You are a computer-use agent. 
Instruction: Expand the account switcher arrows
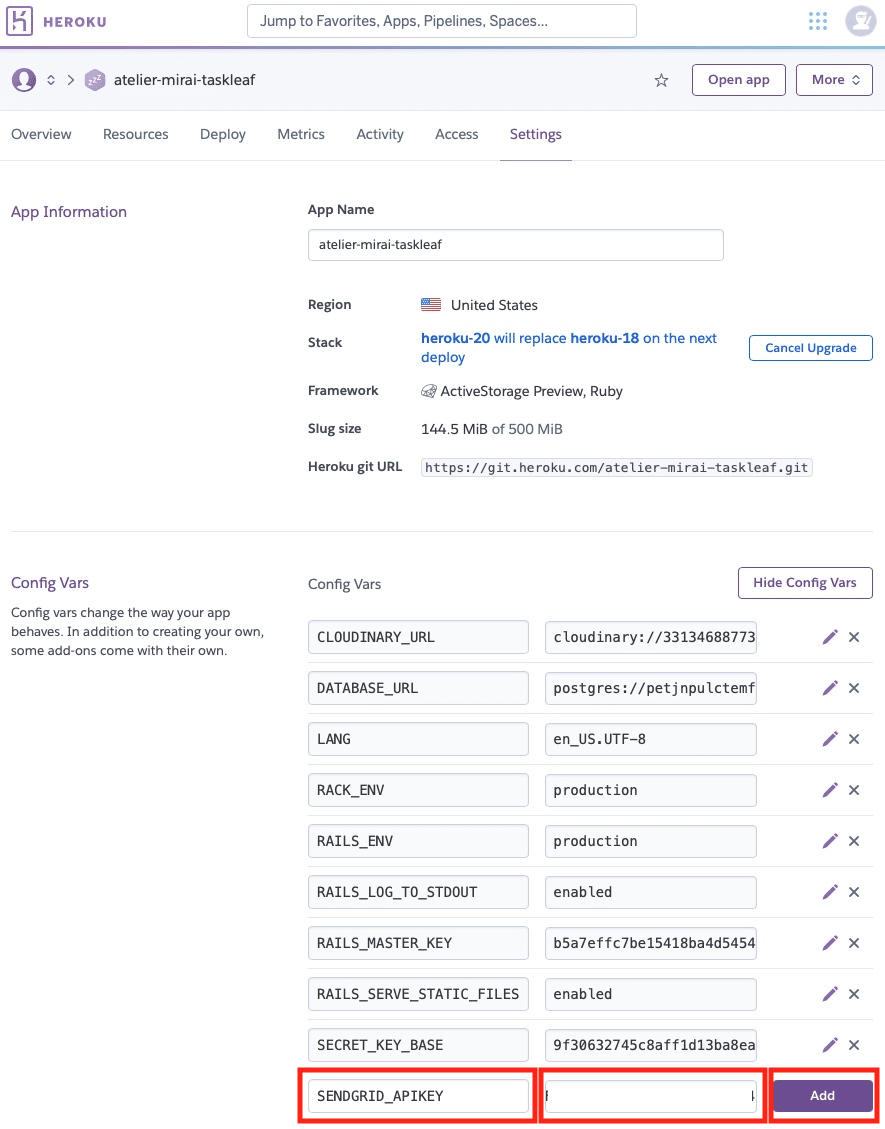[51, 80]
